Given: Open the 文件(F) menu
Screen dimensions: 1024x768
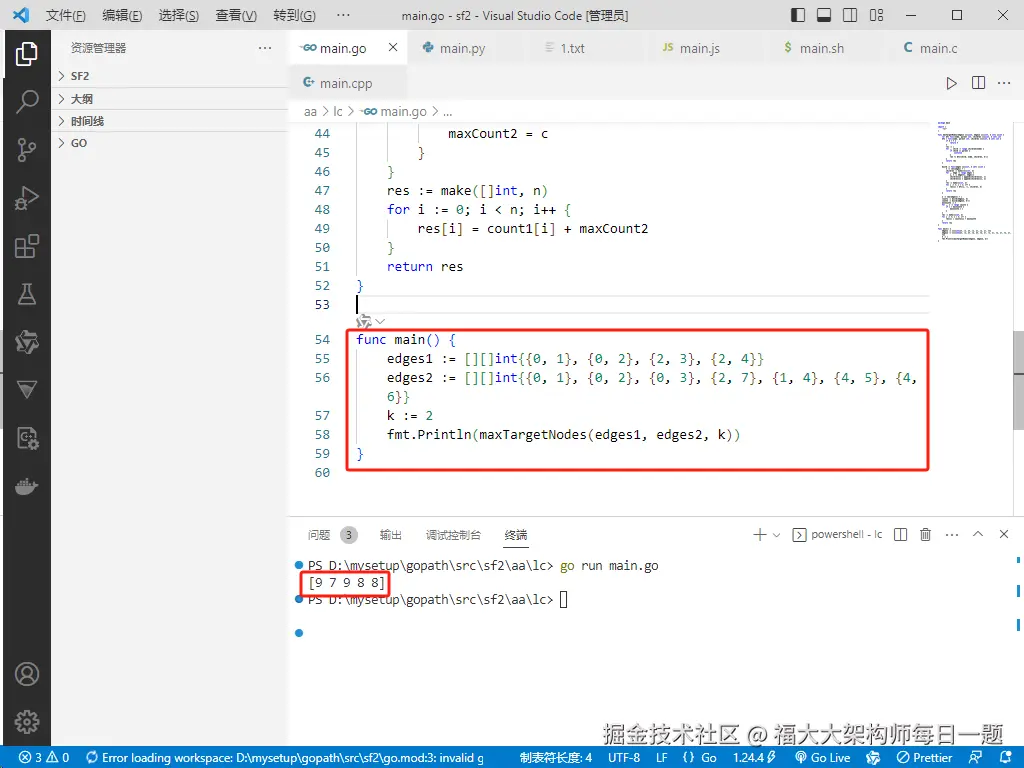Looking at the screenshot, I should click(65, 15).
